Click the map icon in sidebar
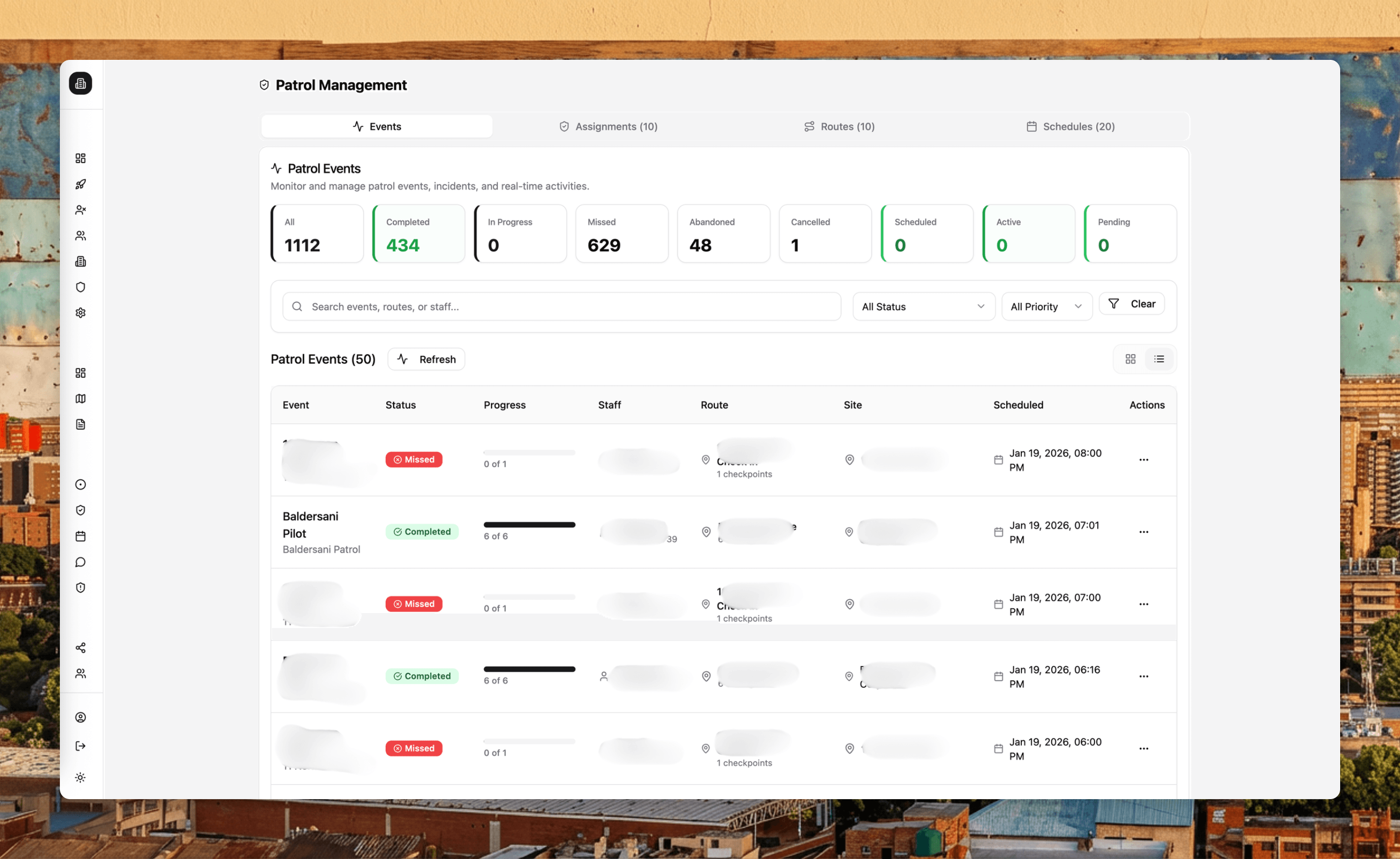 81,399
